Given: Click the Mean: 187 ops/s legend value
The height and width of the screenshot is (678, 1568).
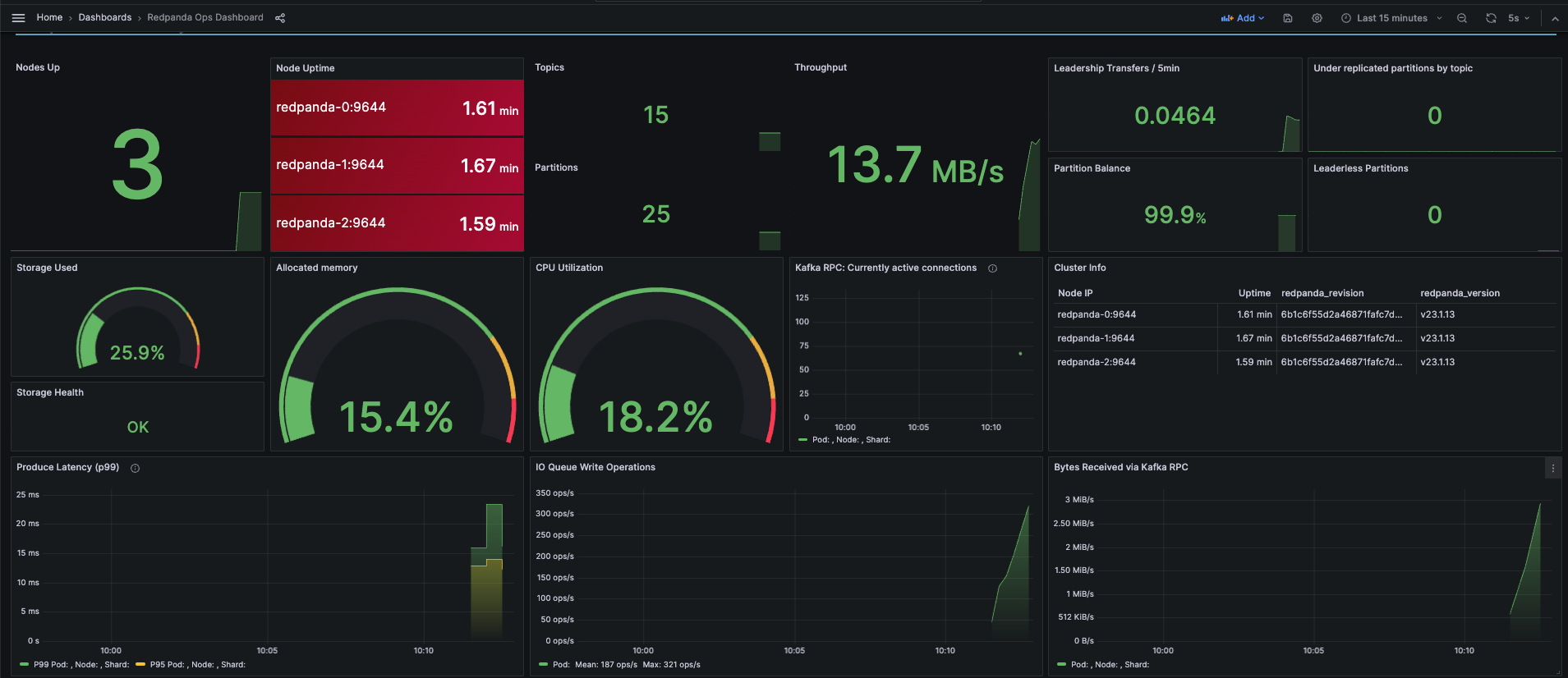Looking at the screenshot, I should pyautogui.click(x=606, y=665).
